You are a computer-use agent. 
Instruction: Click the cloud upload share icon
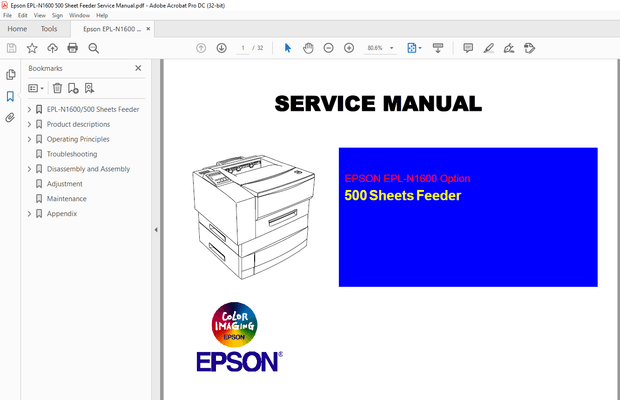pos(52,48)
